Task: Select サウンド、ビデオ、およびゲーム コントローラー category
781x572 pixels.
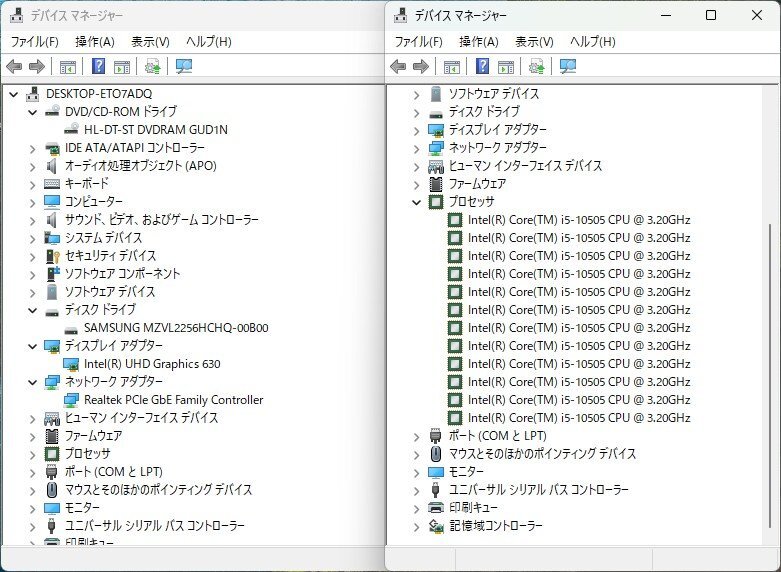Action: (162, 220)
